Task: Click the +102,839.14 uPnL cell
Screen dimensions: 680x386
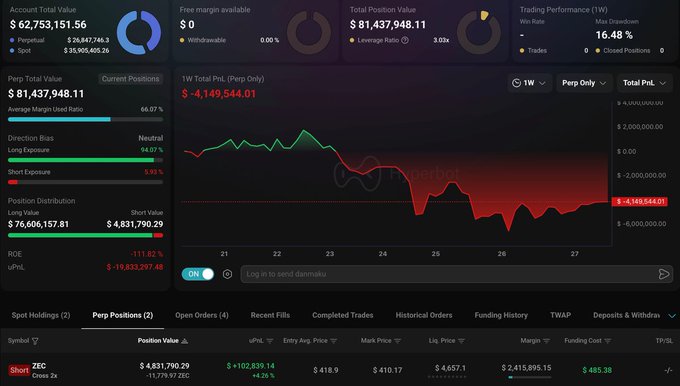Action: click(x=250, y=366)
